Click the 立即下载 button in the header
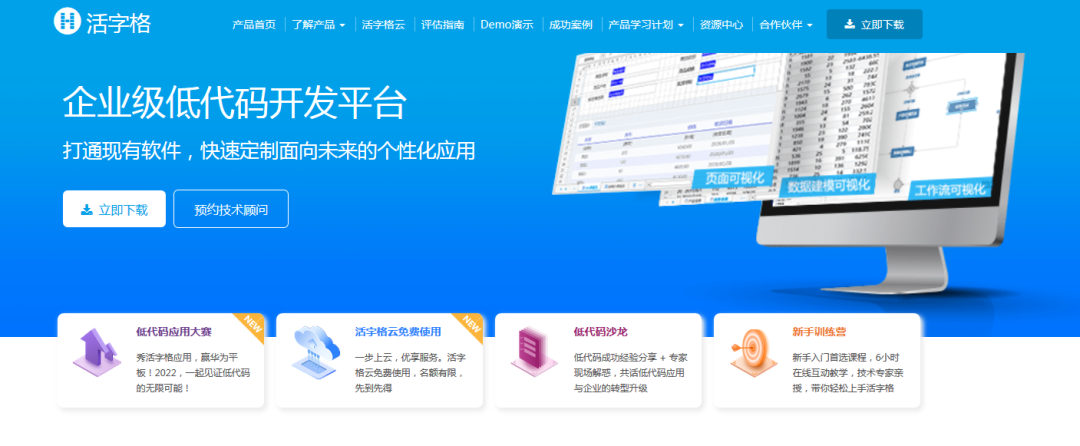This screenshot has height=446, width=1080. point(874,24)
